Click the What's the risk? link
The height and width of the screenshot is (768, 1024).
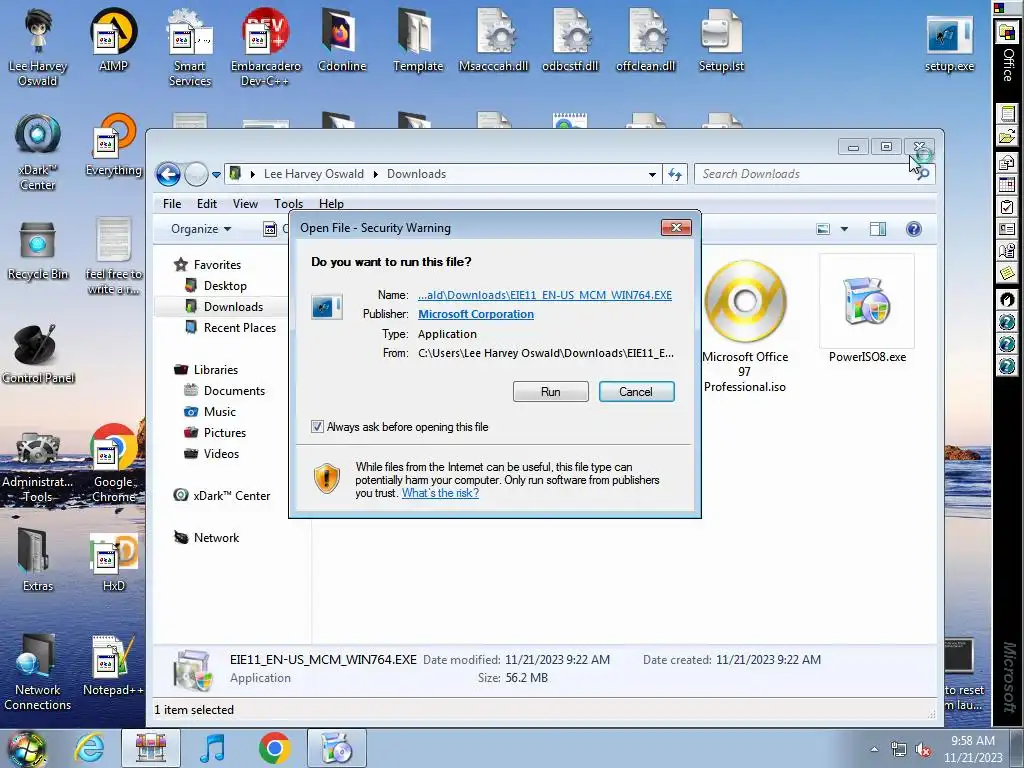coord(440,493)
